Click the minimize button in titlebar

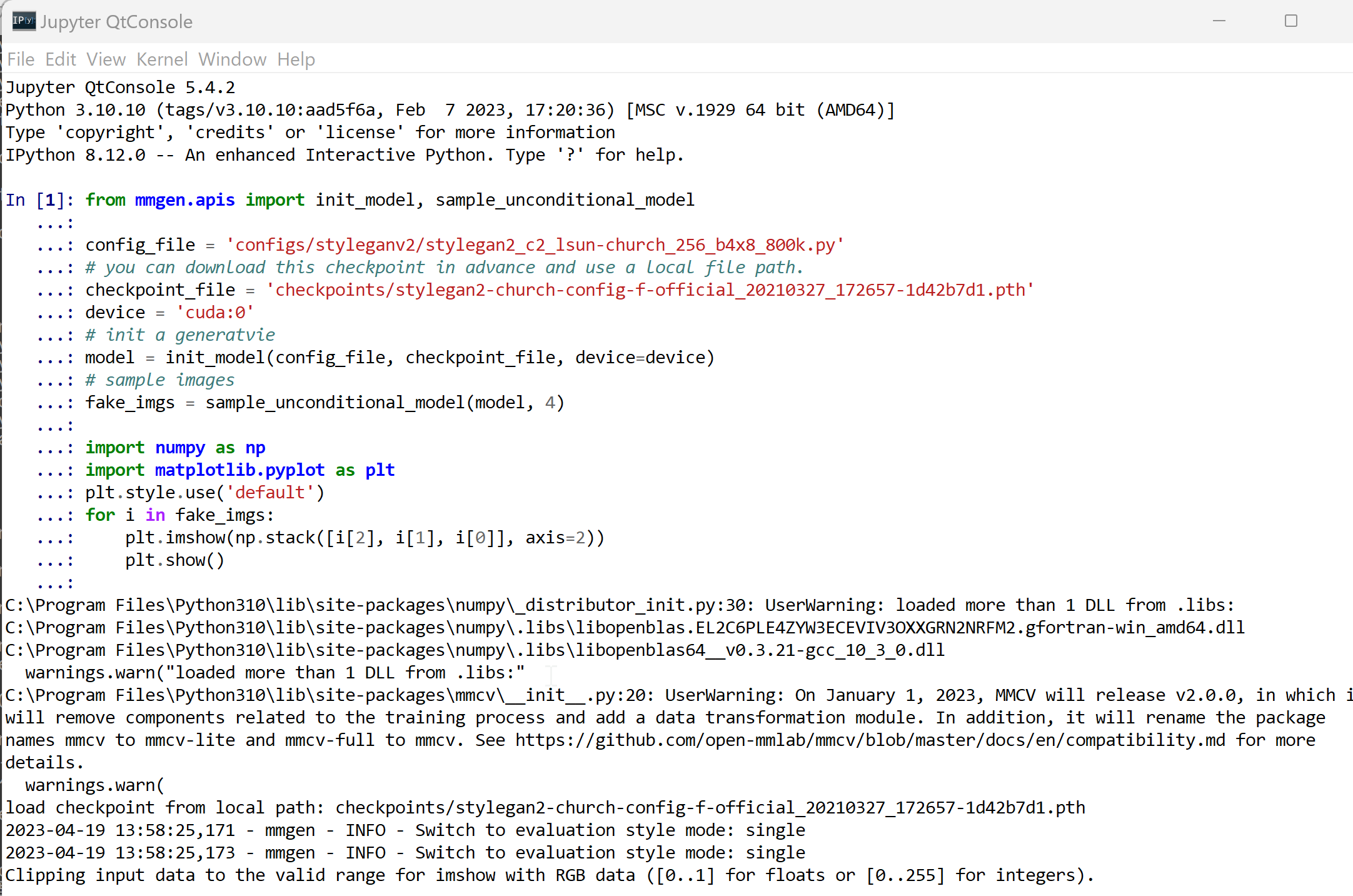1219,20
